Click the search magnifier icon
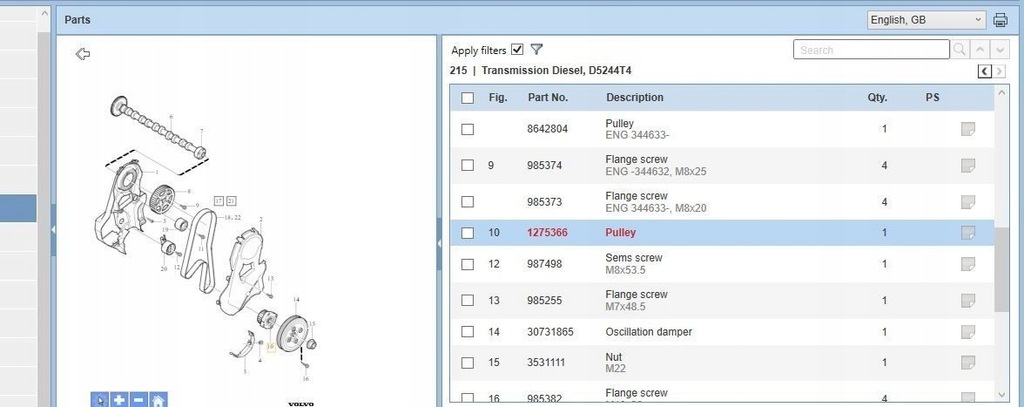 tap(959, 50)
